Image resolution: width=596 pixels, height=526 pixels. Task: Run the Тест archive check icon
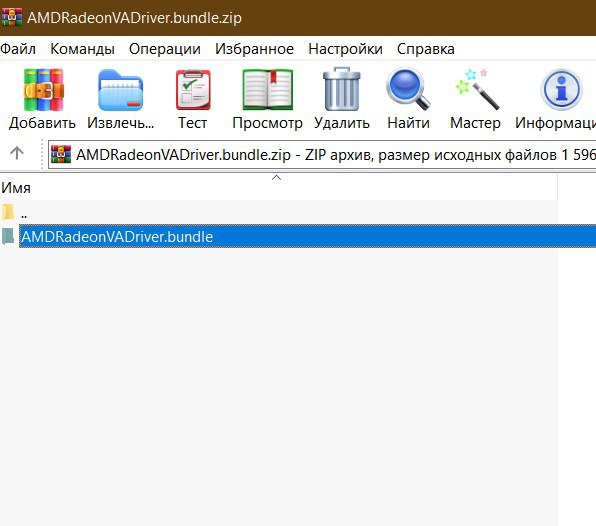[x=193, y=90]
